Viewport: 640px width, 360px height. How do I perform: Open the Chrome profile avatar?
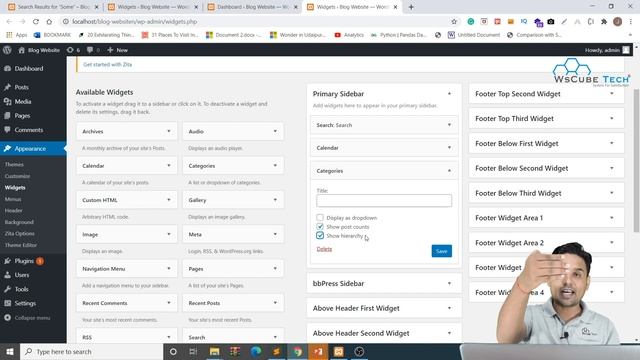click(618, 22)
